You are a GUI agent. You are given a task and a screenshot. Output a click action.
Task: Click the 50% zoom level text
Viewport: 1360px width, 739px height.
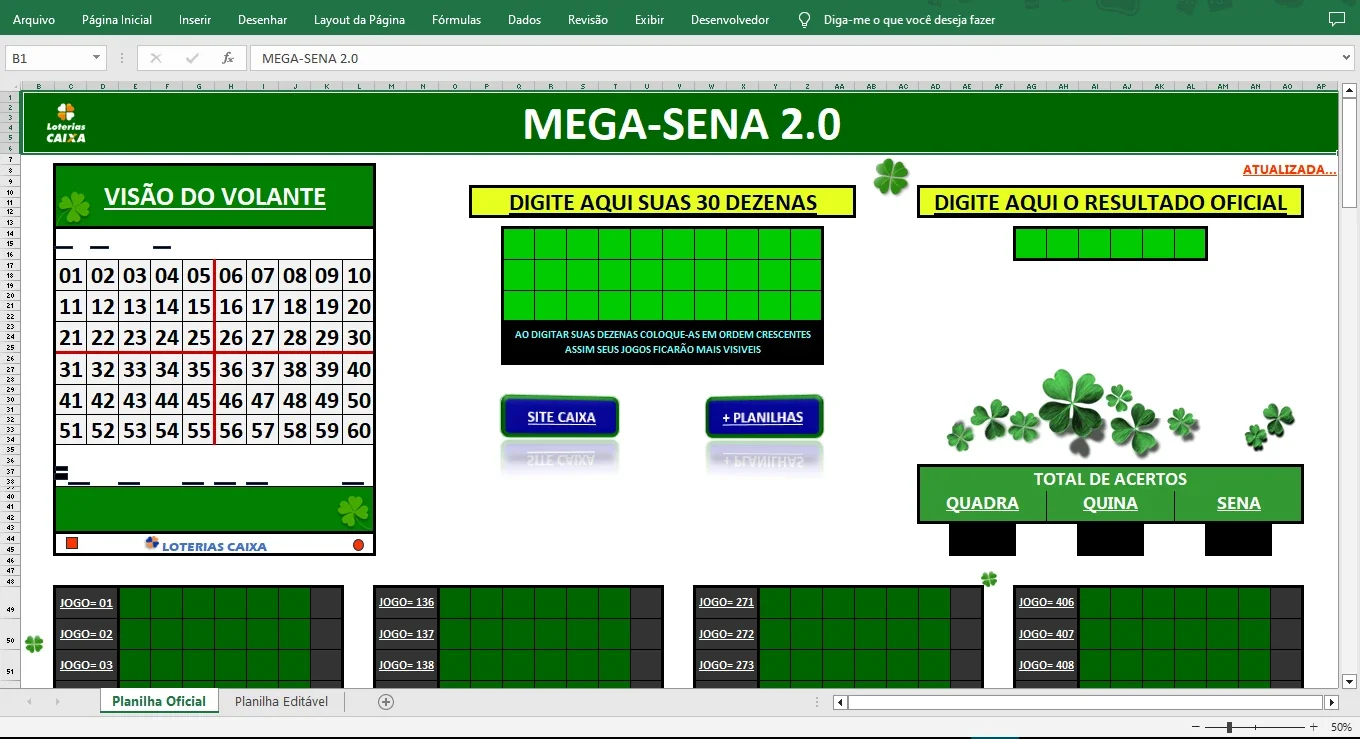(x=1341, y=727)
